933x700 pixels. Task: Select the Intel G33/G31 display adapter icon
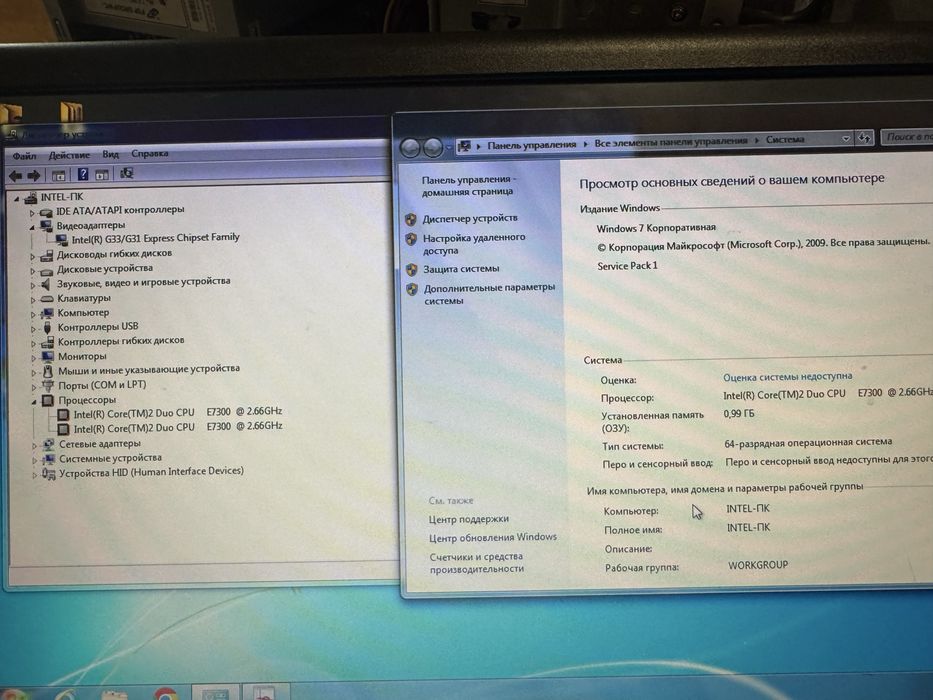(61, 240)
